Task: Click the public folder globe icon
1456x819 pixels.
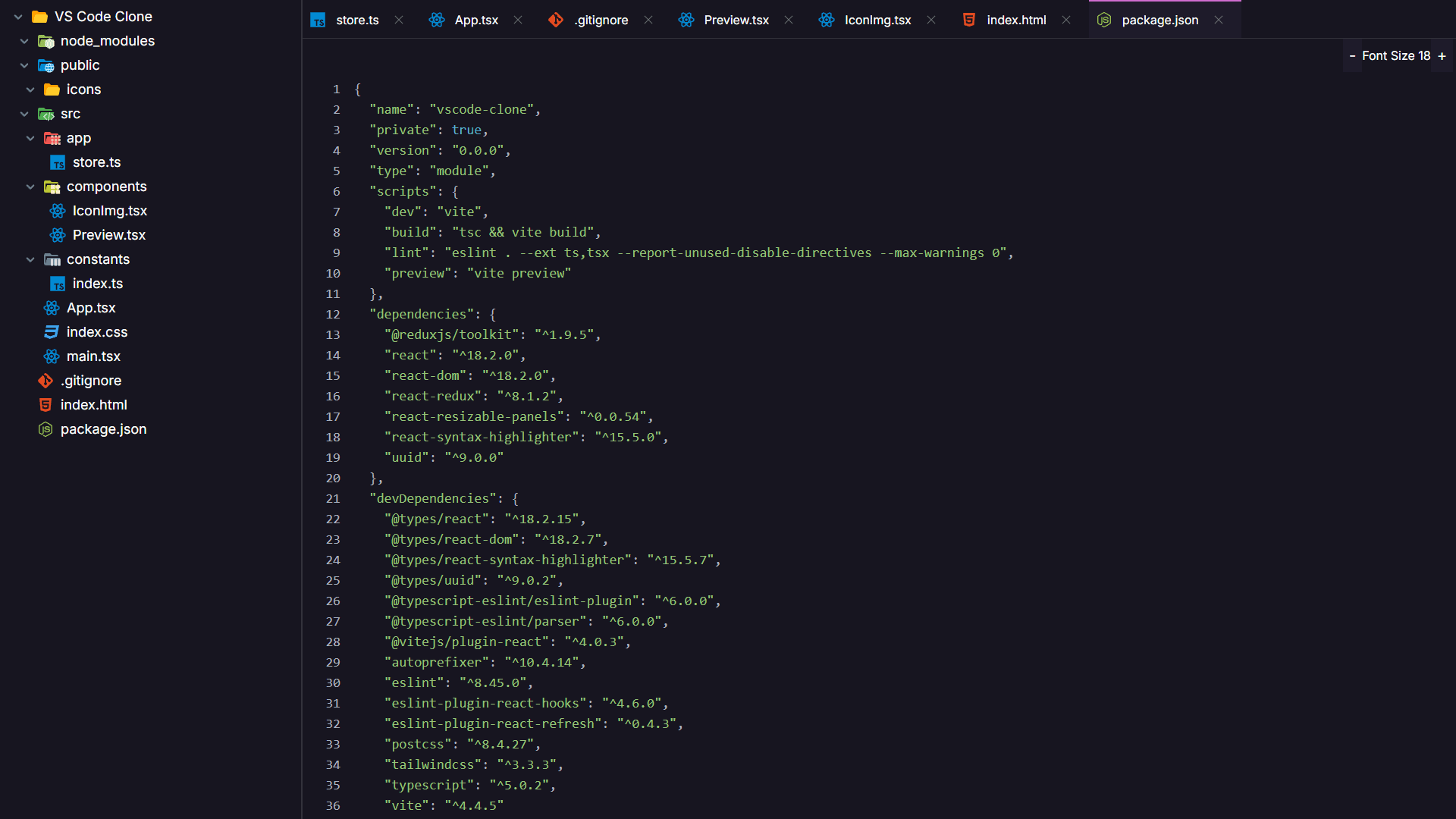Action: [x=46, y=65]
